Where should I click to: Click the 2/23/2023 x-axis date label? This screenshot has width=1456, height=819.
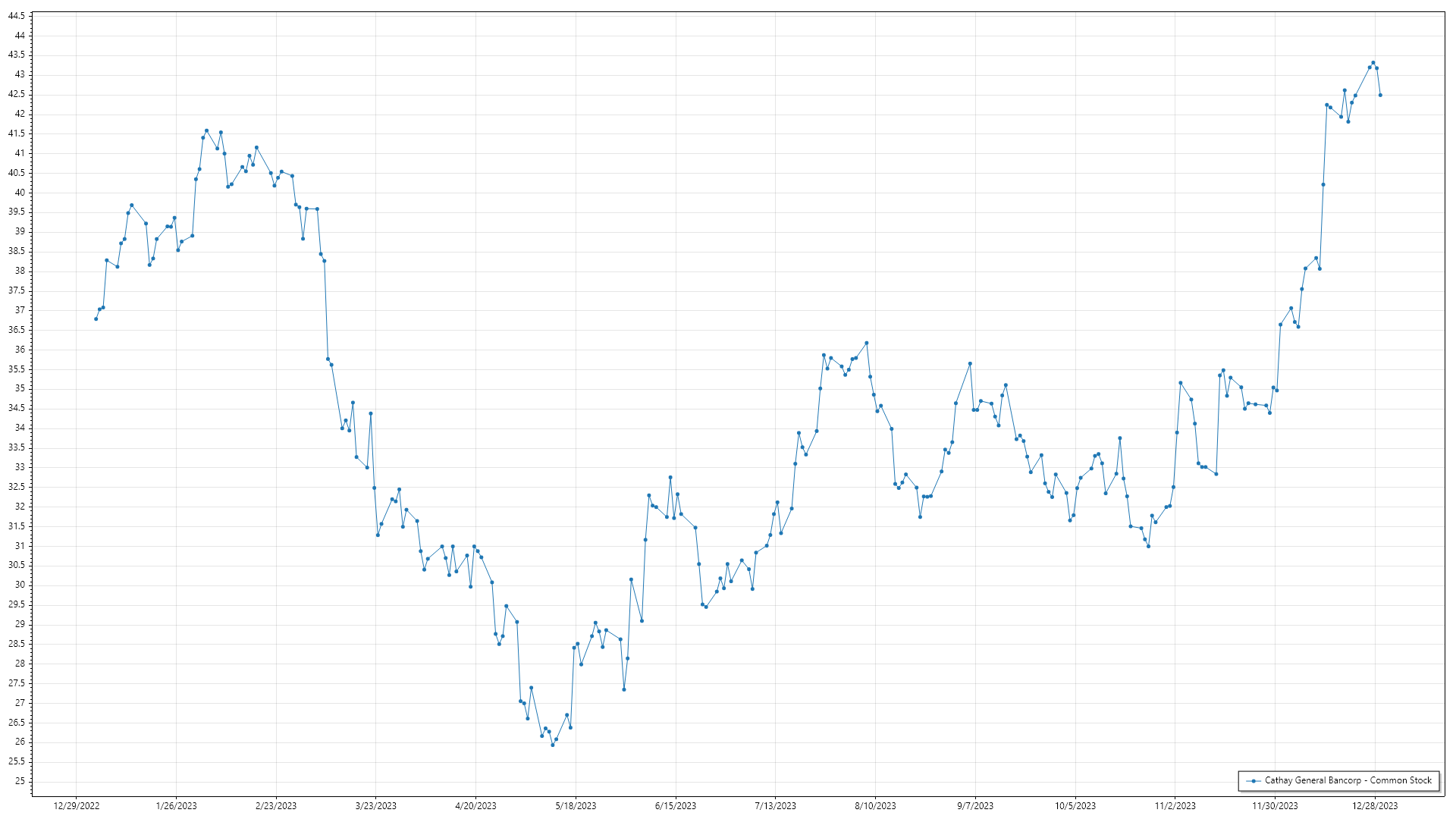[x=276, y=805]
